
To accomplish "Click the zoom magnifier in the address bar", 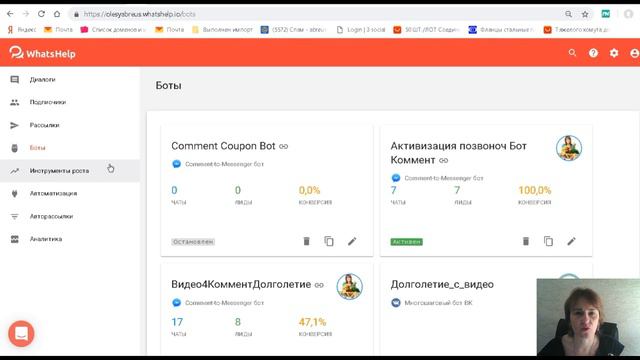I will click(x=568, y=14).
